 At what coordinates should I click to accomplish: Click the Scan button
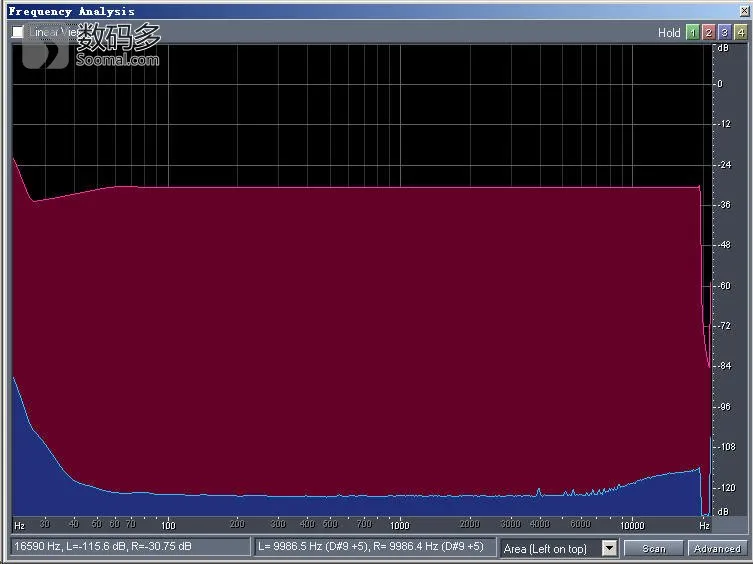654,548
